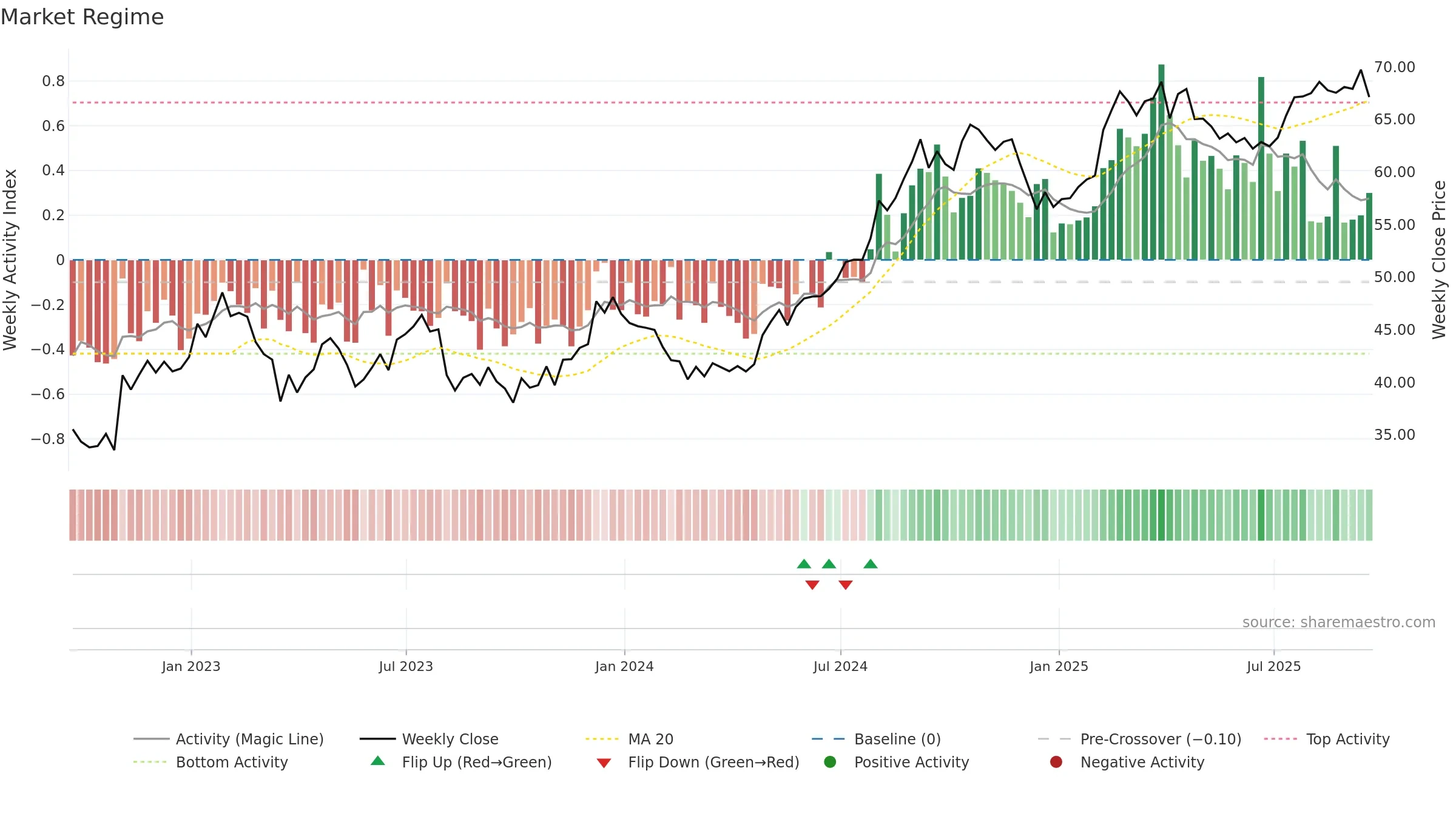Click the 45.00 price axis tick label
The height and width of the screenshot is (819, 1456).
tap(1394, 329)
